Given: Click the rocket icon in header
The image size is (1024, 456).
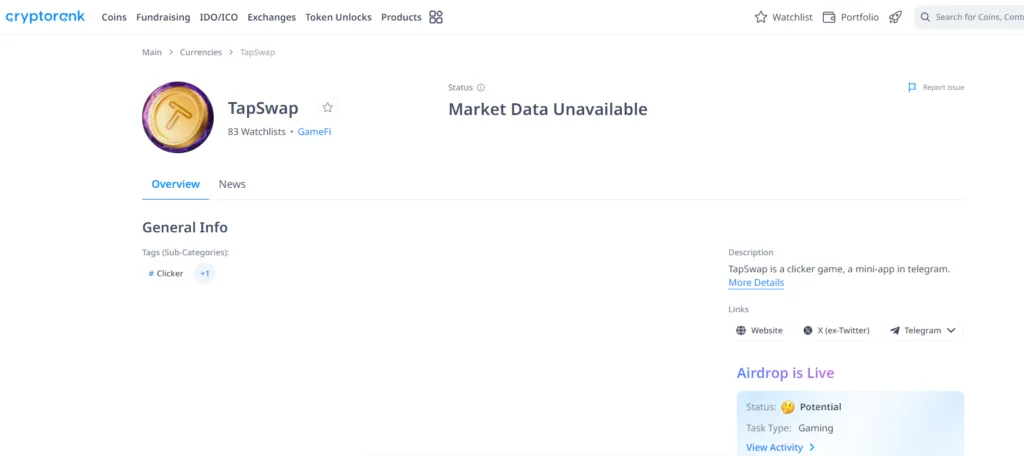Looking at the screenshot, I should (895, 17).
